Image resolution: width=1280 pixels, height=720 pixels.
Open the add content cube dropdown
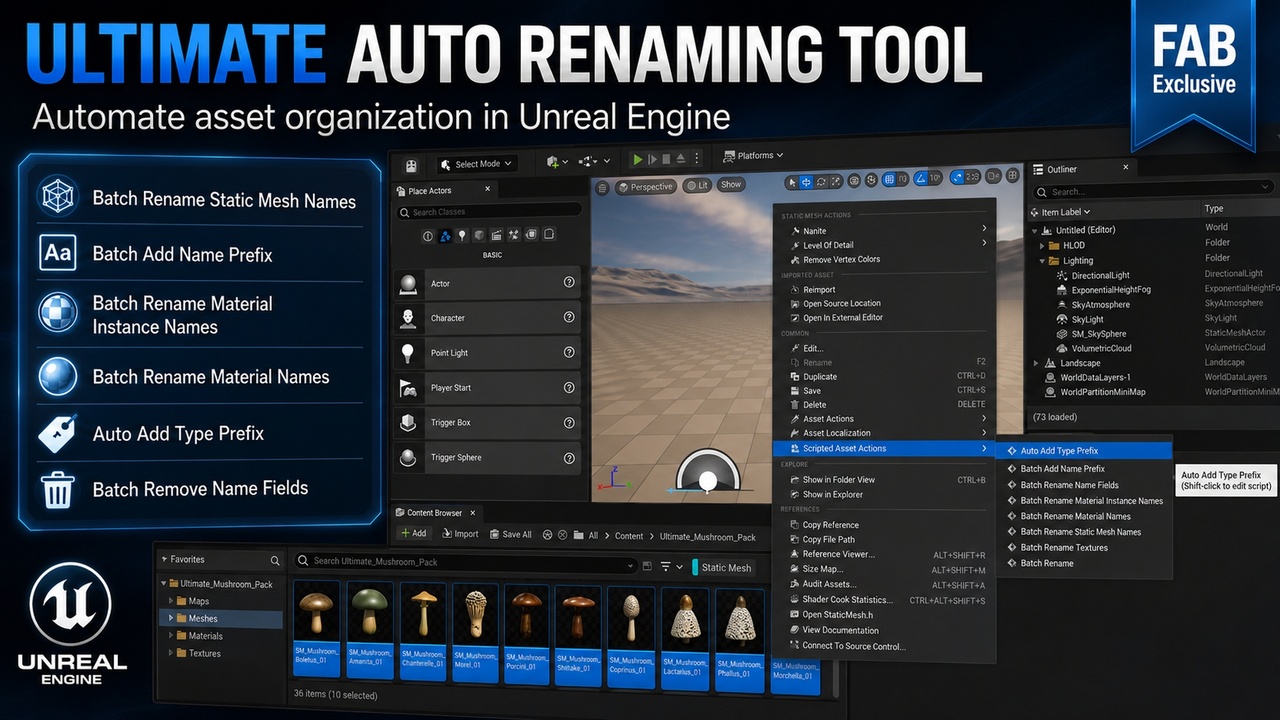tap(557, 161)
